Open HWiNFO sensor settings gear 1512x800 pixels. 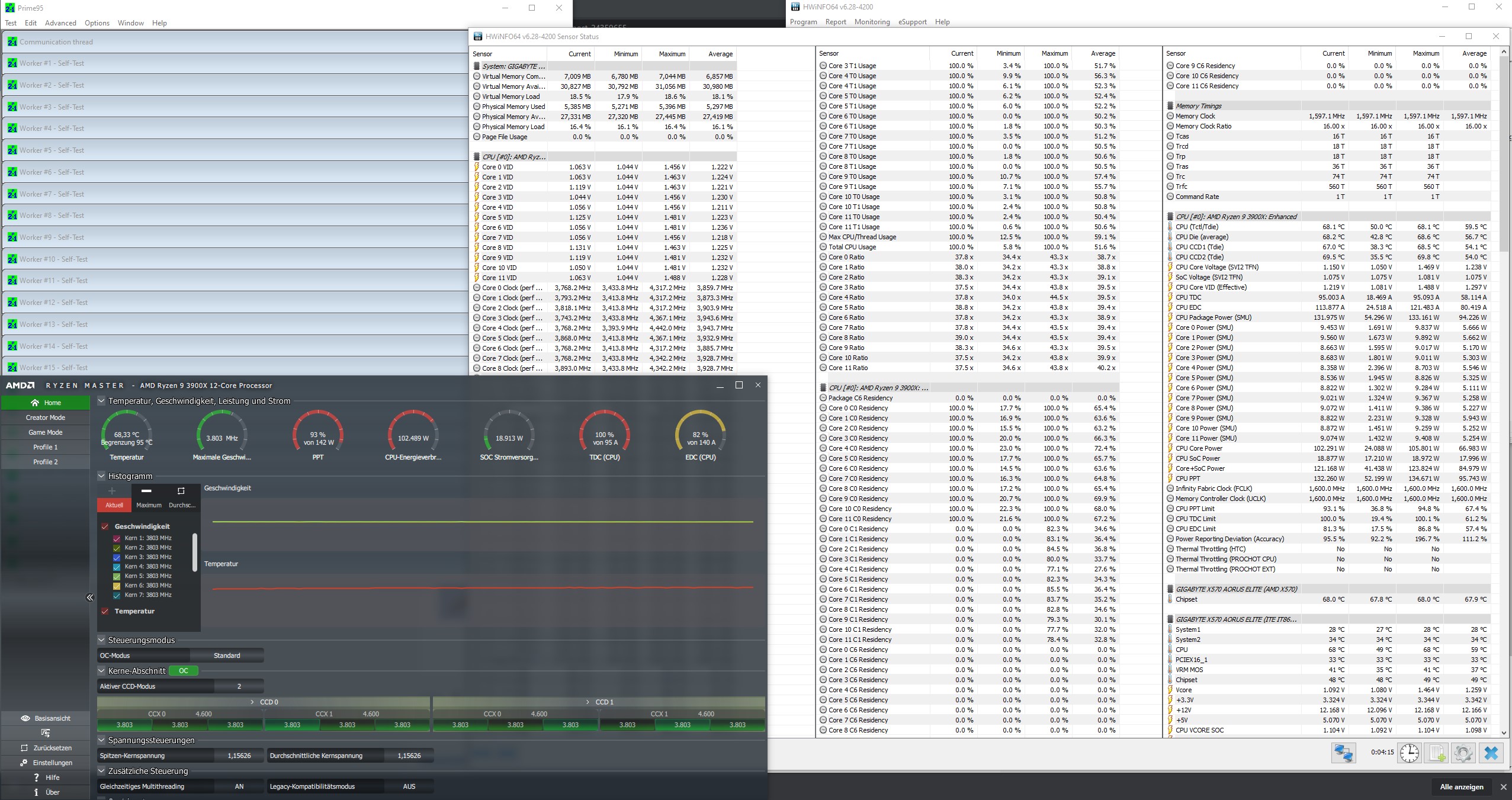1463,753
